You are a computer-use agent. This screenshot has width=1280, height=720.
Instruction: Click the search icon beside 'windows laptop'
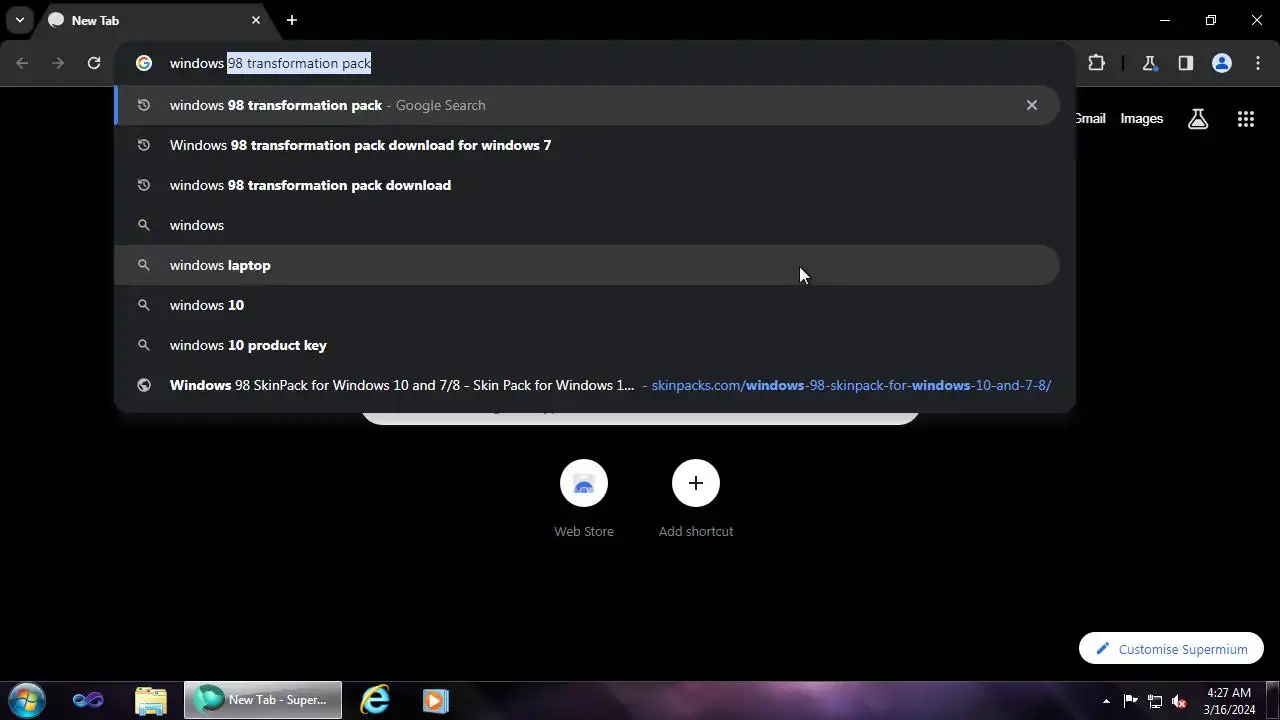tap(144, 265)
